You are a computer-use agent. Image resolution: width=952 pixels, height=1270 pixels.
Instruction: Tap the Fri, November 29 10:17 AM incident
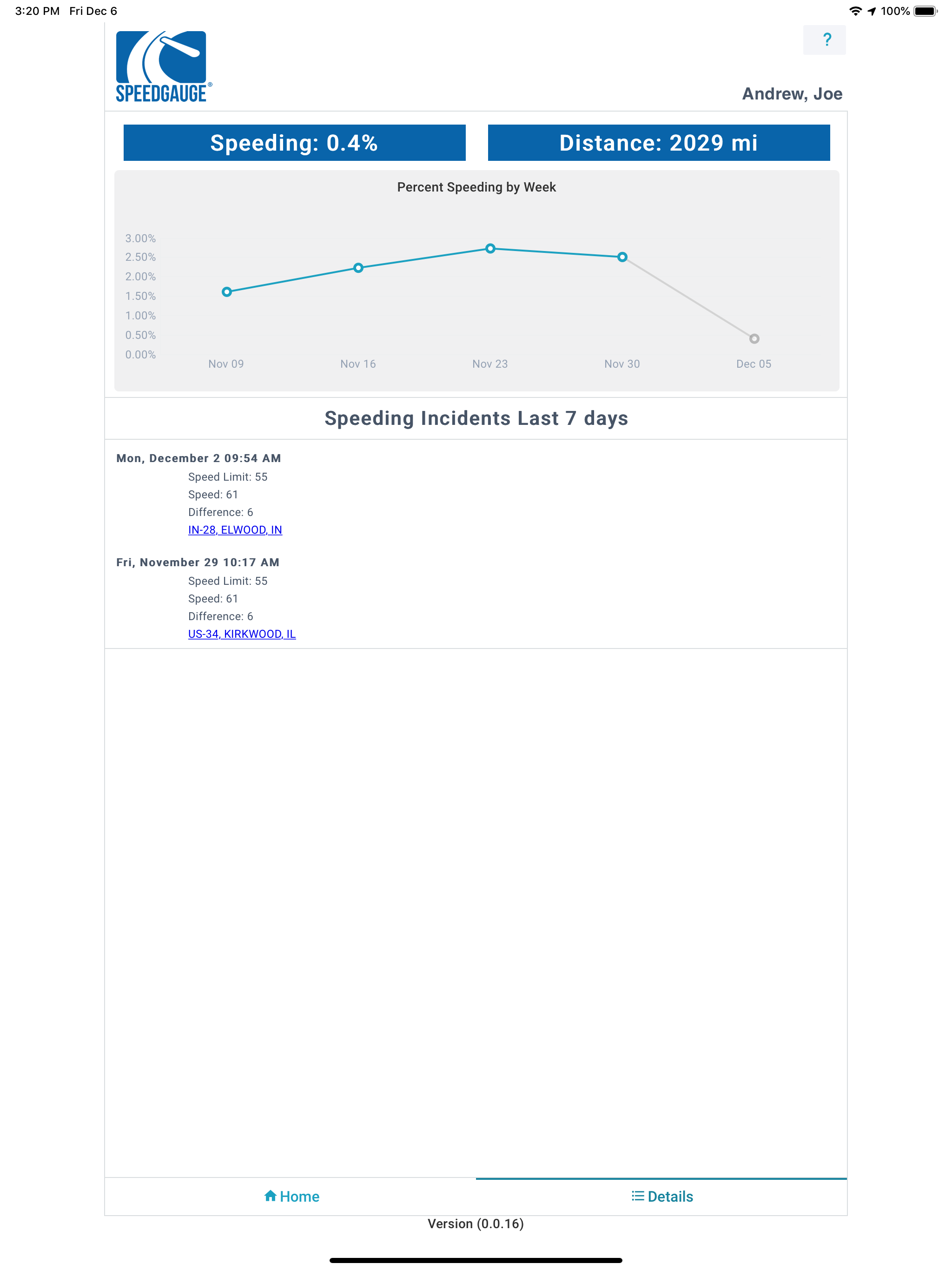coord(198,562)
